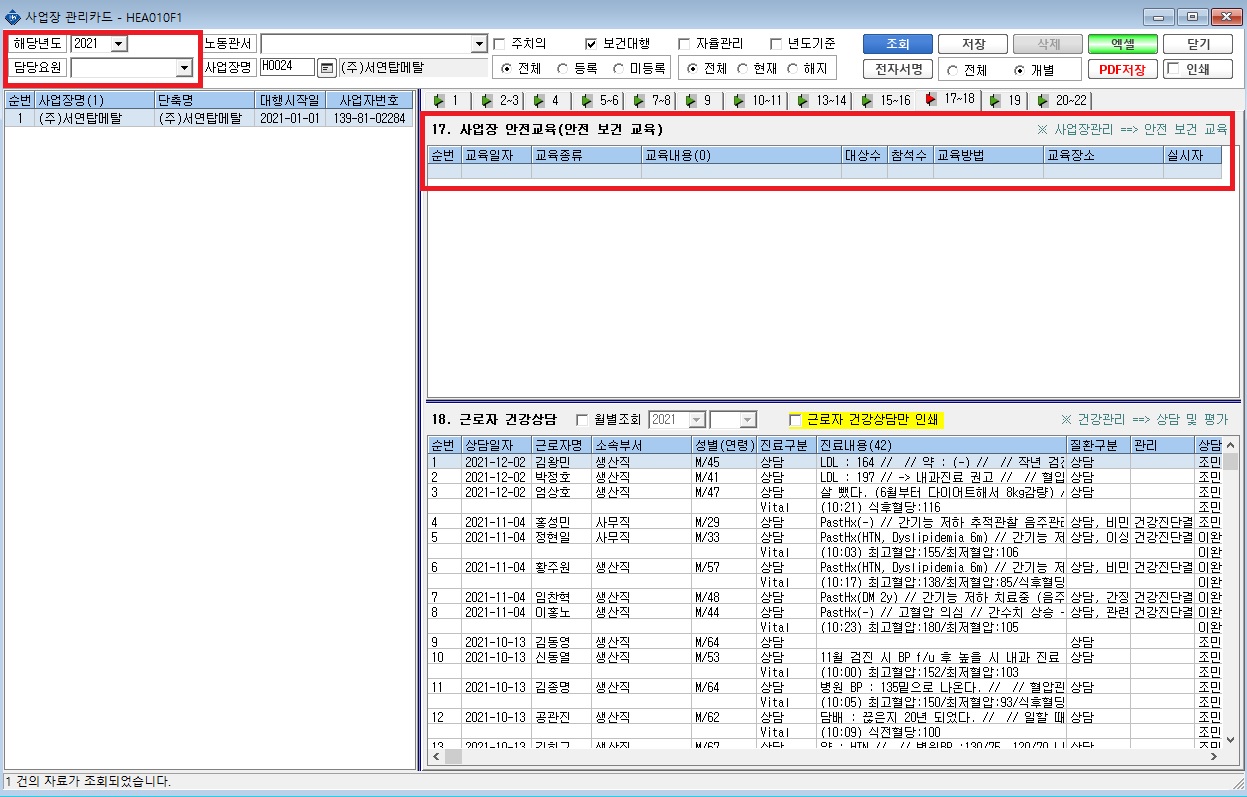Click the green flag icon on tab 9

click(x=690, y=100)
